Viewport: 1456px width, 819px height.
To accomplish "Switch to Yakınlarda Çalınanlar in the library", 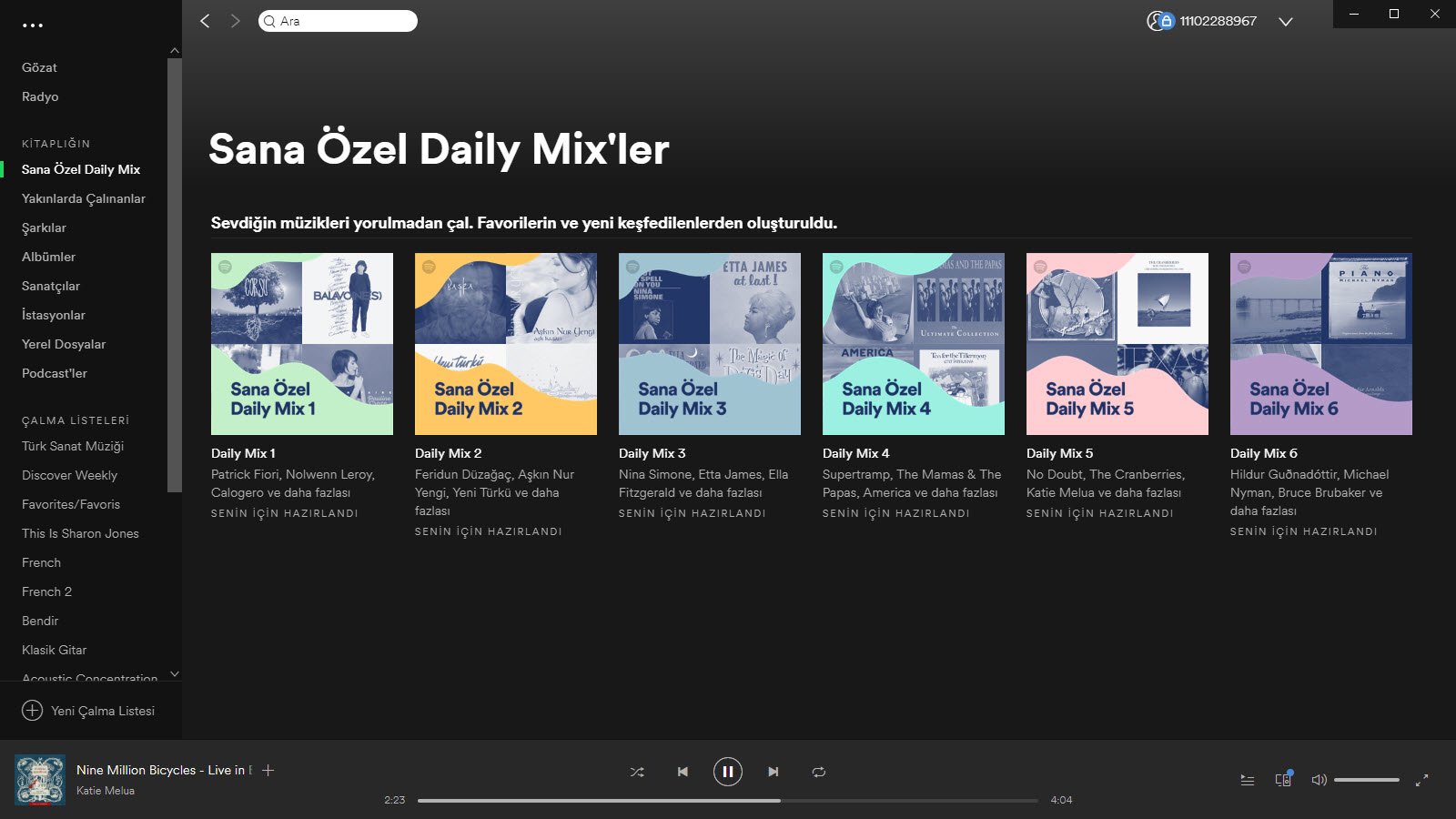I will (x=84, y=198).
